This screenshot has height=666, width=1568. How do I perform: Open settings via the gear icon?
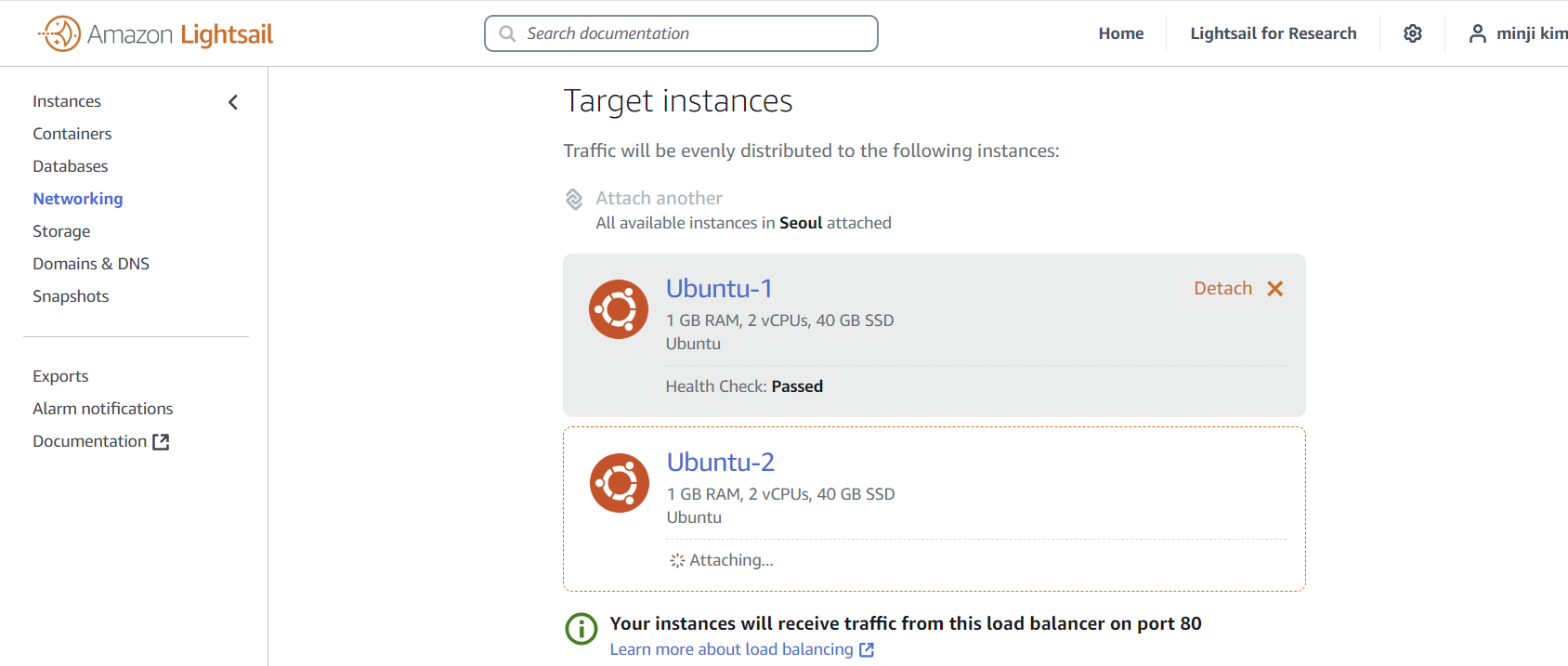coord(1412,33)
